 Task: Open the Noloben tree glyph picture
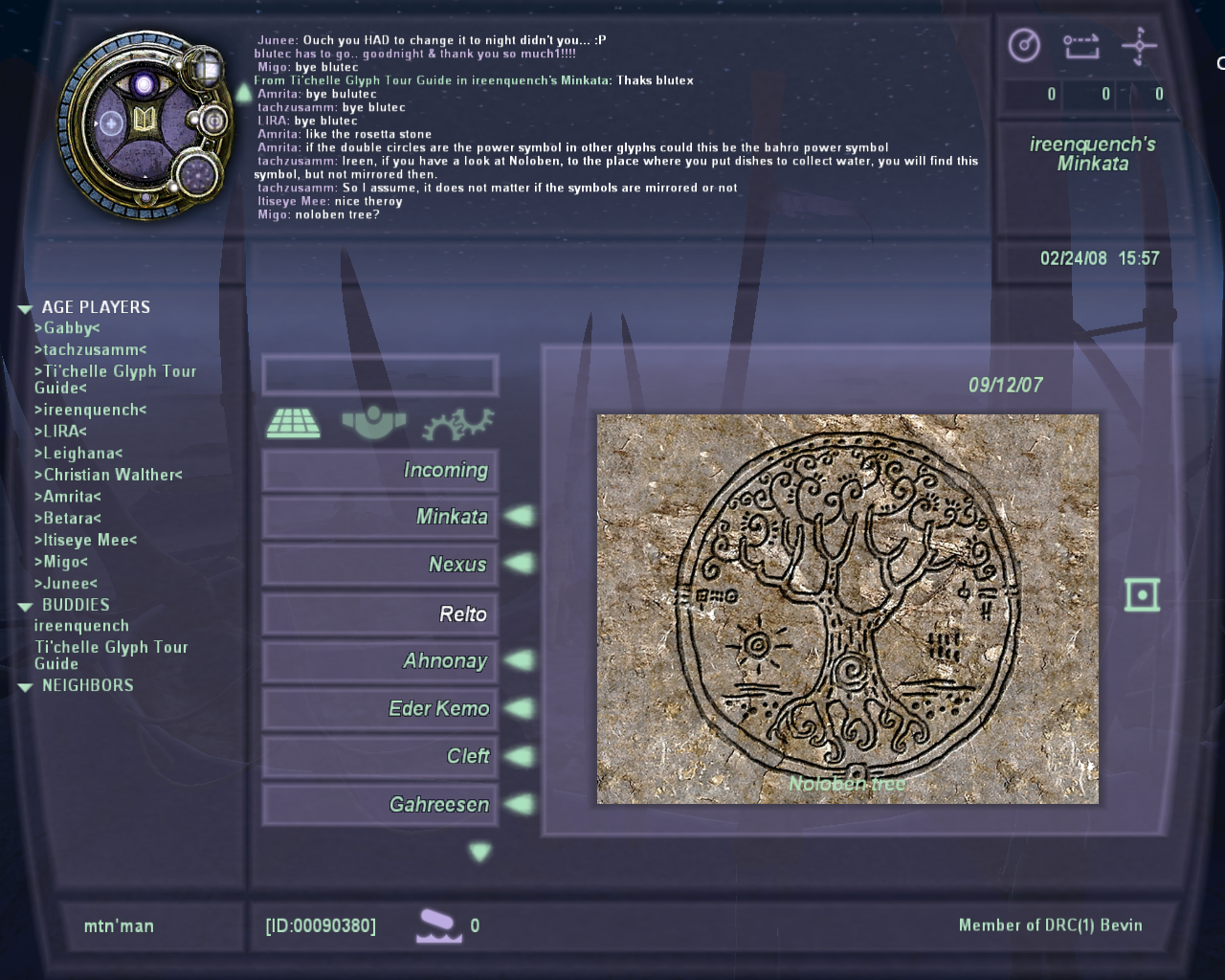point(848,609)
